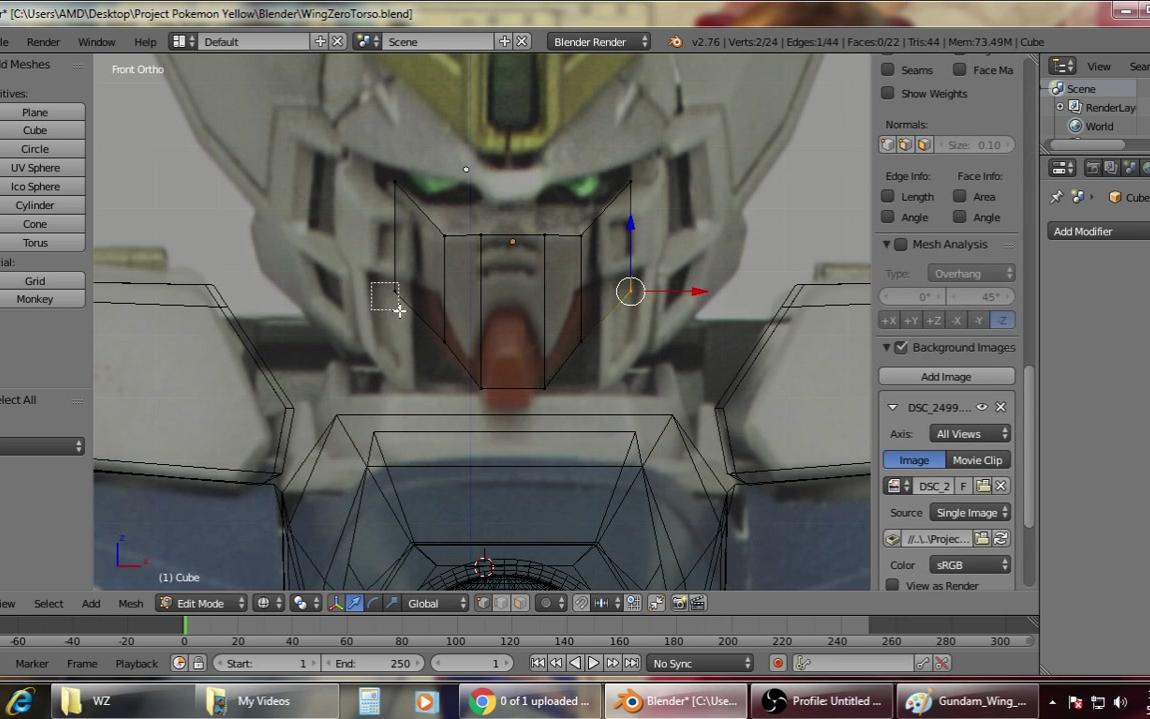Jump to start frame with rewind playback button
The height and width of the screenshot is (719, 1150).
pyautogui.click(x=538, y=663)
